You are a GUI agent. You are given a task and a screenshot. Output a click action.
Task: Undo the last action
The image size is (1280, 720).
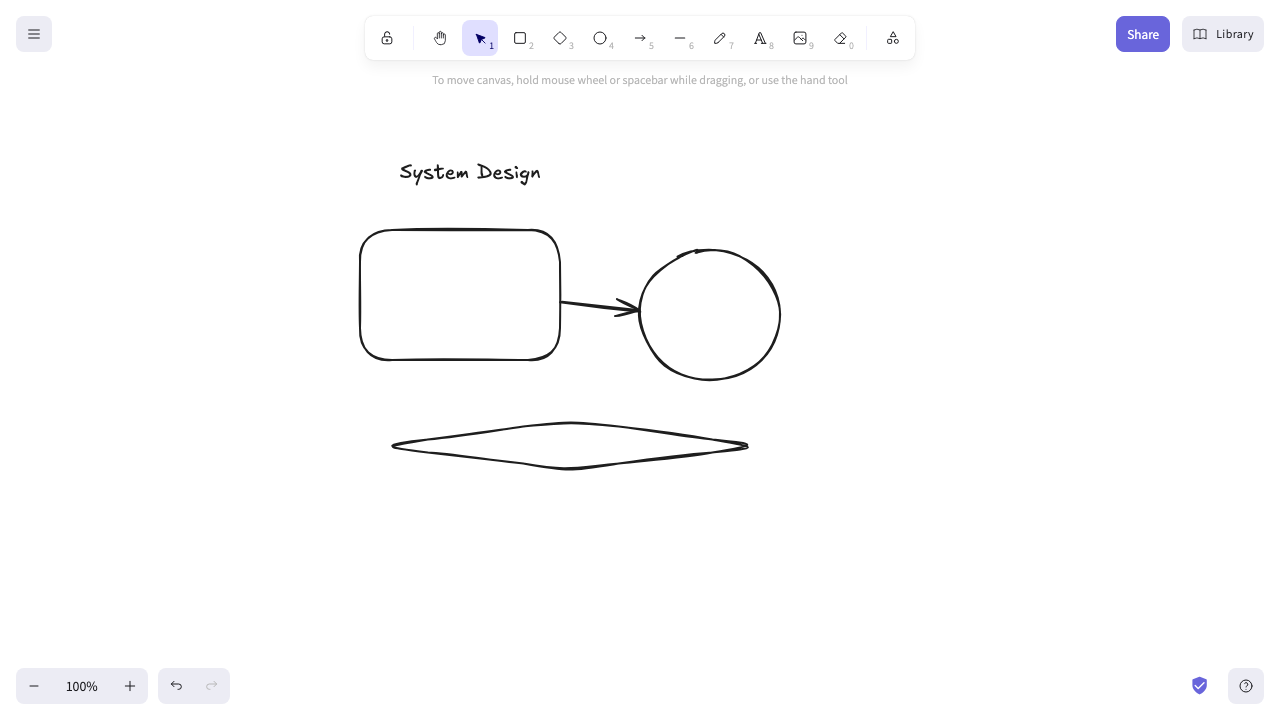click(176, 686)
